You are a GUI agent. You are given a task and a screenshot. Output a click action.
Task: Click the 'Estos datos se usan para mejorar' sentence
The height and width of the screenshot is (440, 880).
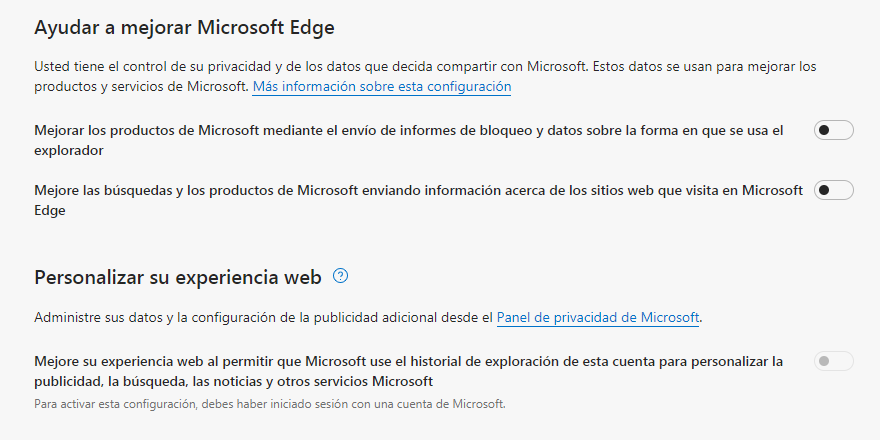(x=425, y=77)
